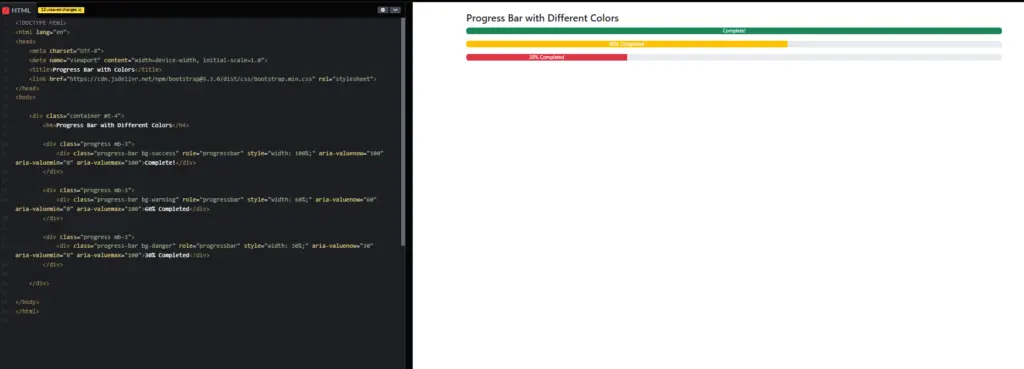Click the green Complete! progress bar
The image size is (1024, 369).
(734, 31)
